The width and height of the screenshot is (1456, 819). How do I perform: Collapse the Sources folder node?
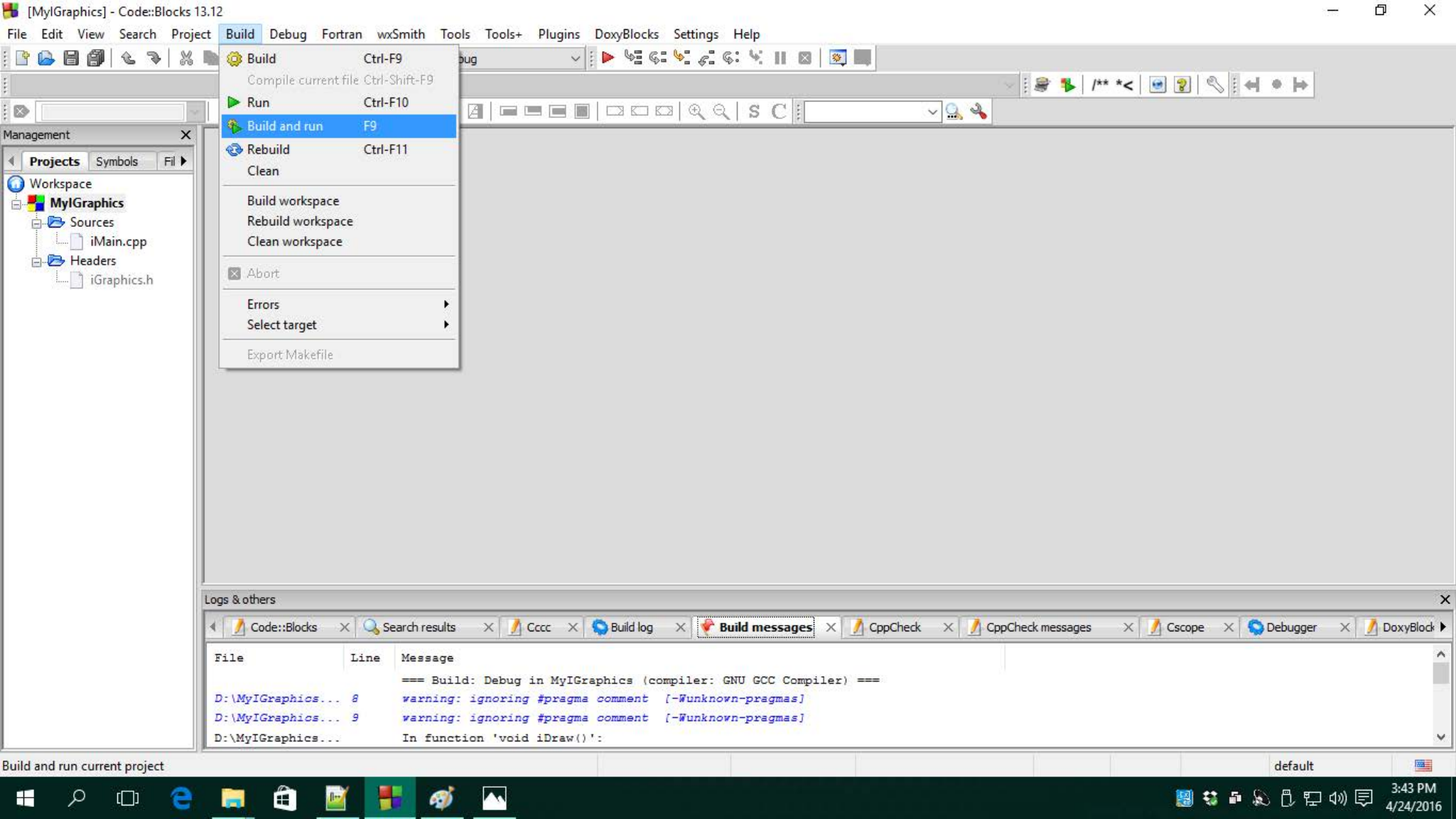click(36, 223)
